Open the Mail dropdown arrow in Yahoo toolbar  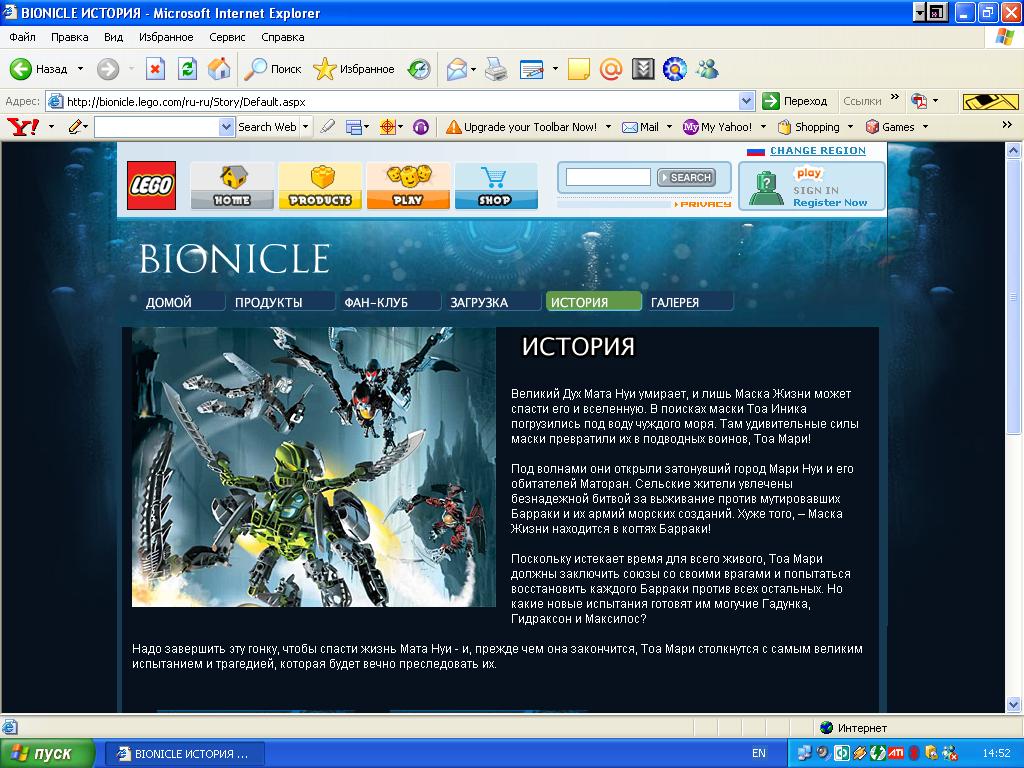669,127
